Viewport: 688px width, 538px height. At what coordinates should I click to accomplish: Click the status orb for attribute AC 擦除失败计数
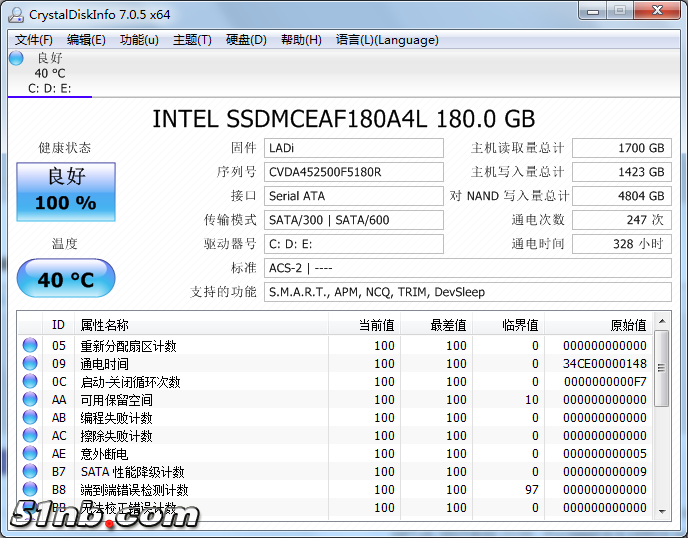pos(30,436)
